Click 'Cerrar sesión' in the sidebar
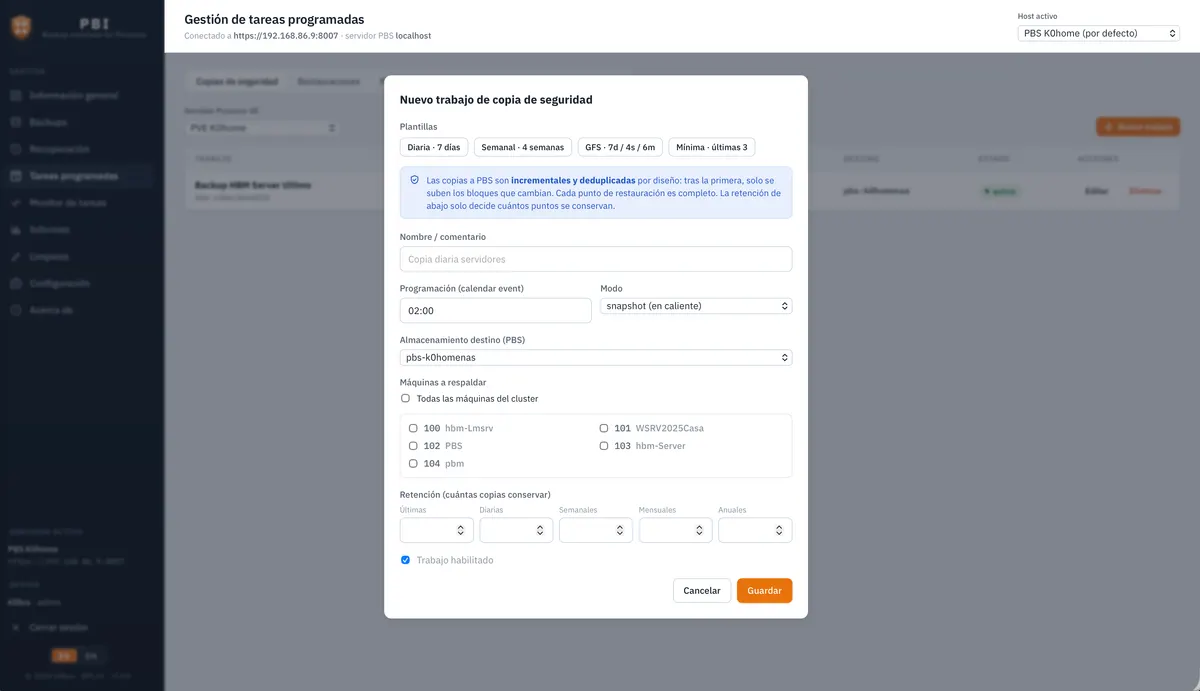Viewport: 1200px width, 691px height. coord(58,628)
